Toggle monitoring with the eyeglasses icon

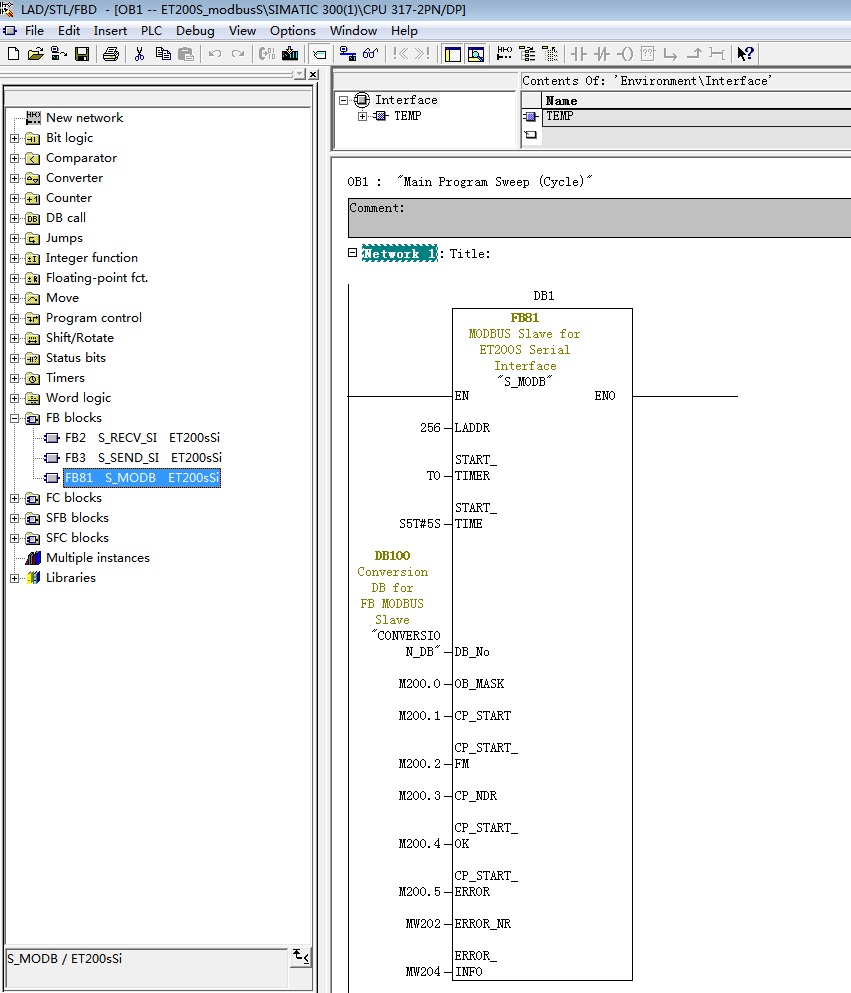tap(370, 54)
